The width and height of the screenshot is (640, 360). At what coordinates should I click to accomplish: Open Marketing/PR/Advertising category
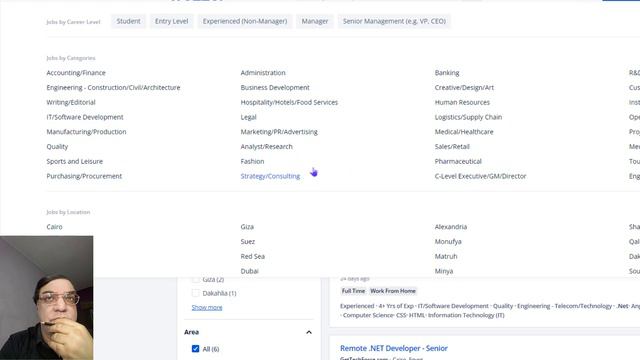coord(279,132)
